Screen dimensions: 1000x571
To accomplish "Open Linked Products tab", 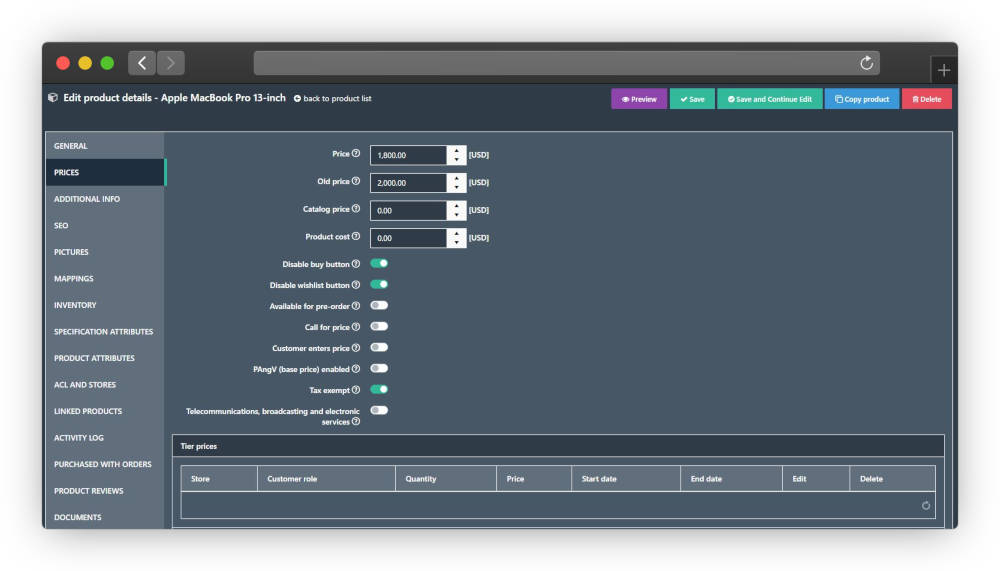I will [105, 412].
